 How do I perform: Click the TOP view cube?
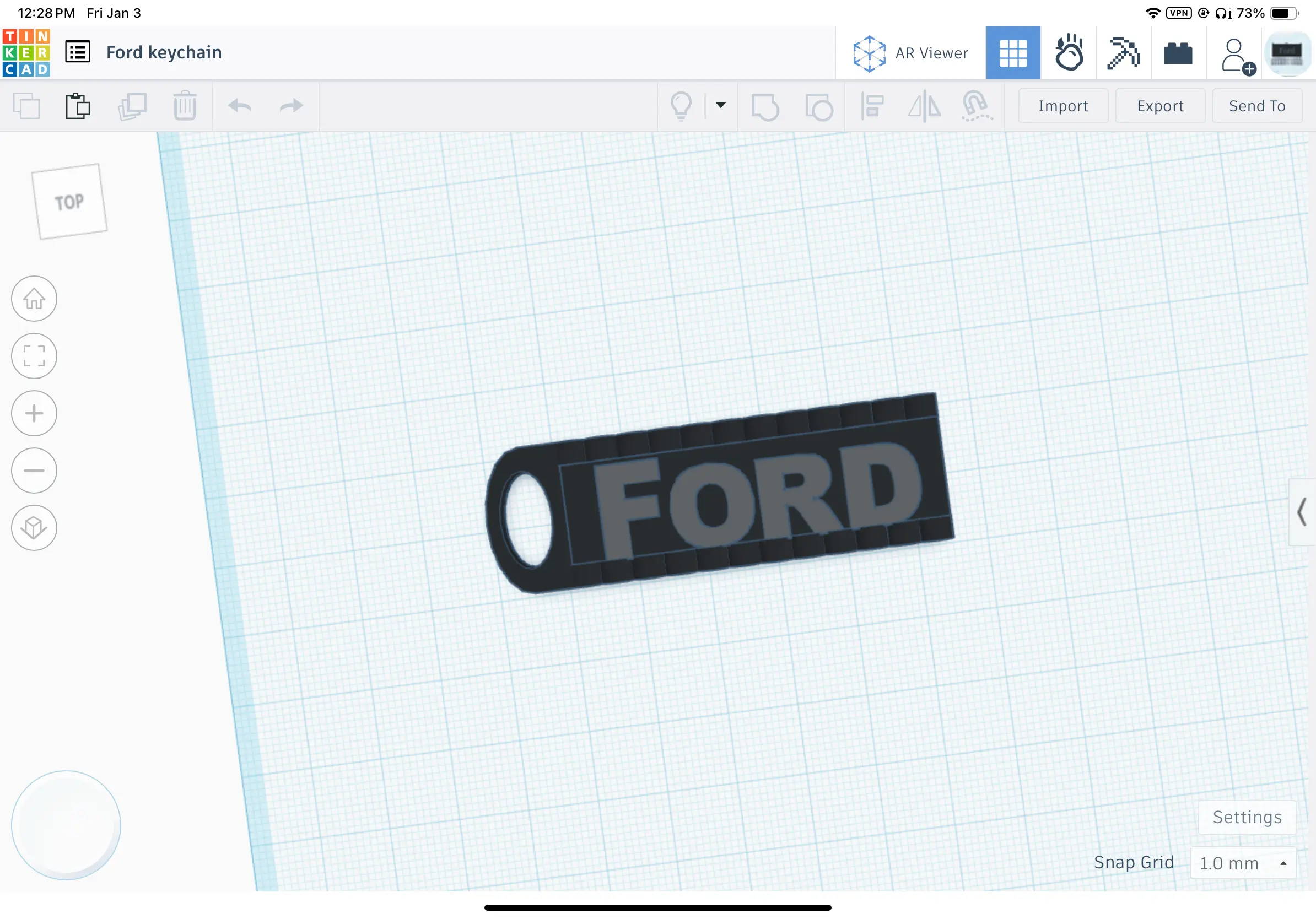[69, 202]
